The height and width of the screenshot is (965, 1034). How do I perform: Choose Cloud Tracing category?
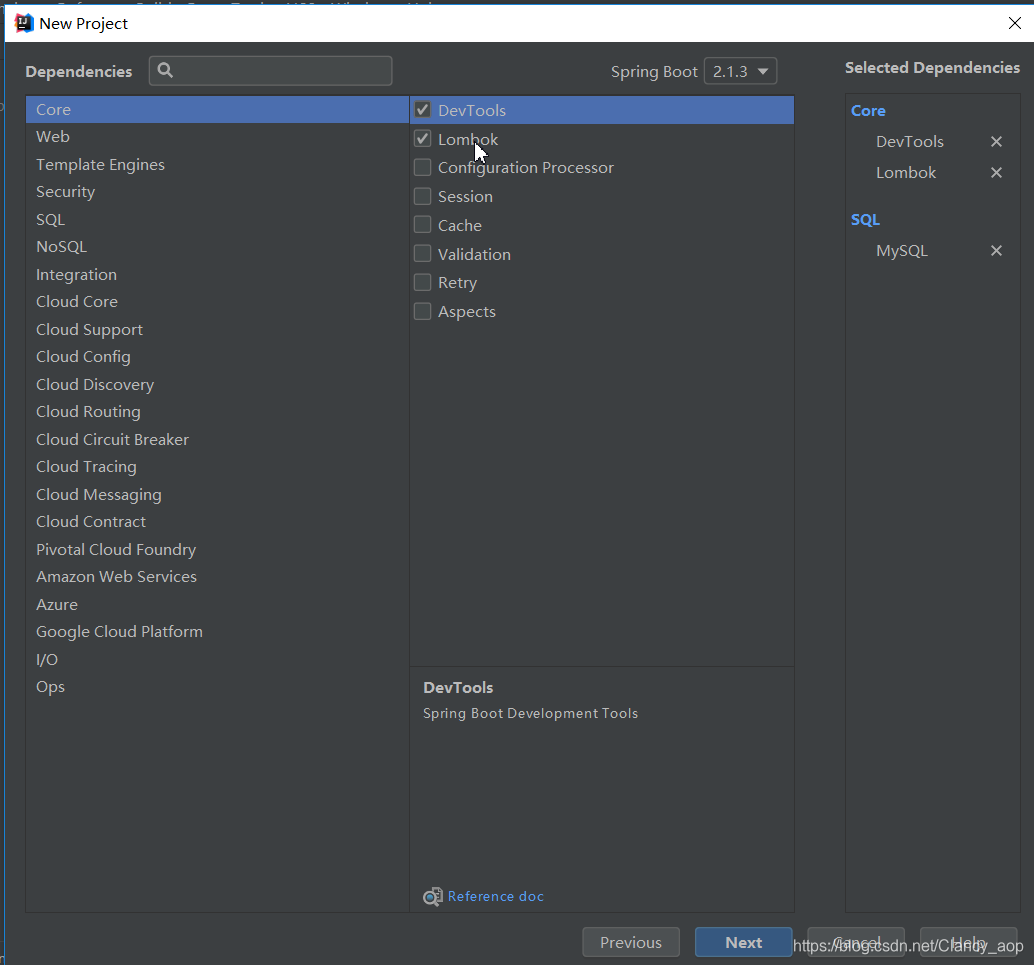pos(218,467)
